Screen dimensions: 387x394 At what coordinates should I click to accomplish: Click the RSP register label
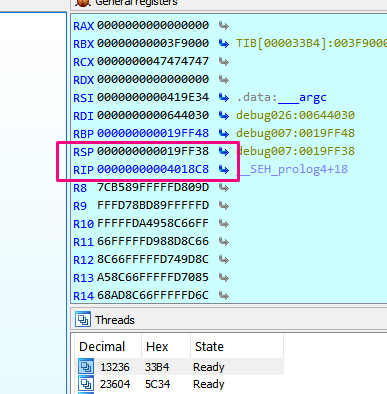84,152
